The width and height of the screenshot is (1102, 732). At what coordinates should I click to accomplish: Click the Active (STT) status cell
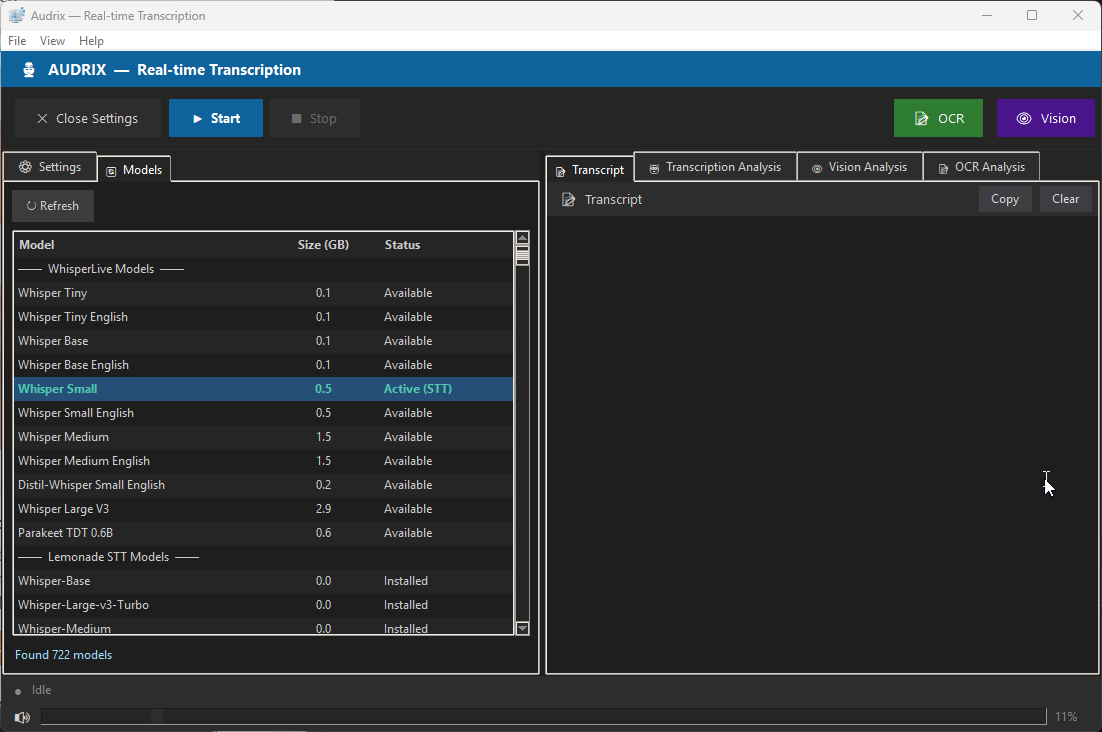click(x=417, y=388)
